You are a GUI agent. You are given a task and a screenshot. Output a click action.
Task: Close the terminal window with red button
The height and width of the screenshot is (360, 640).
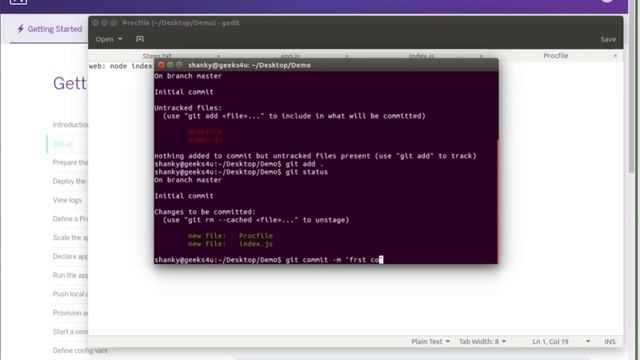161,65
